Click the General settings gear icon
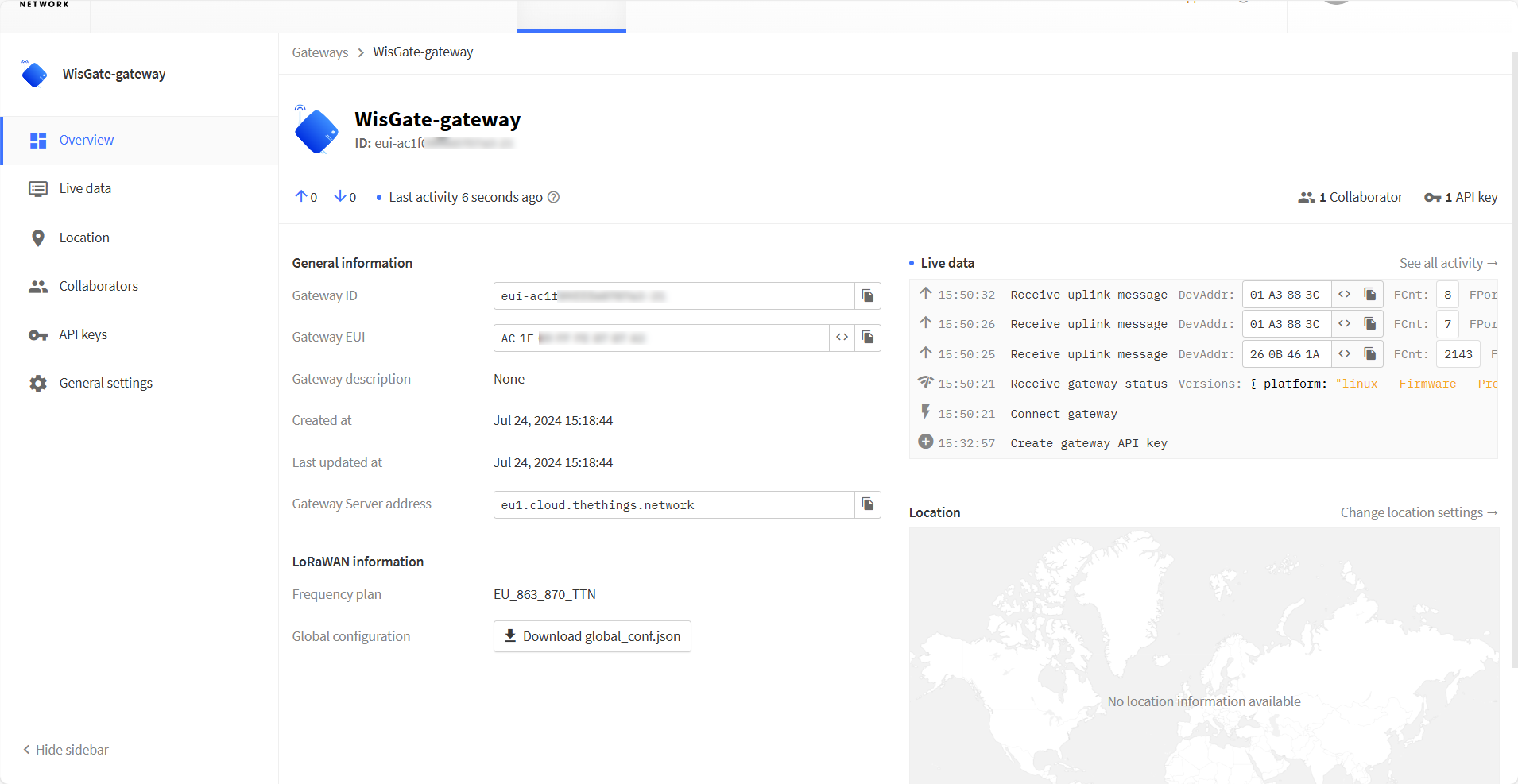 click(x=38, y=384)
